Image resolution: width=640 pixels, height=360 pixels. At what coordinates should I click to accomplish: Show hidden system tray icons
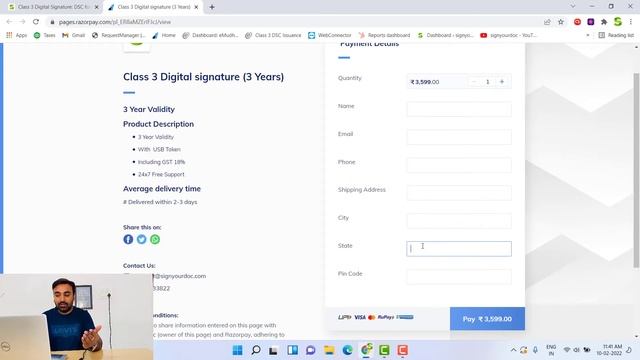tap(513, 350)
